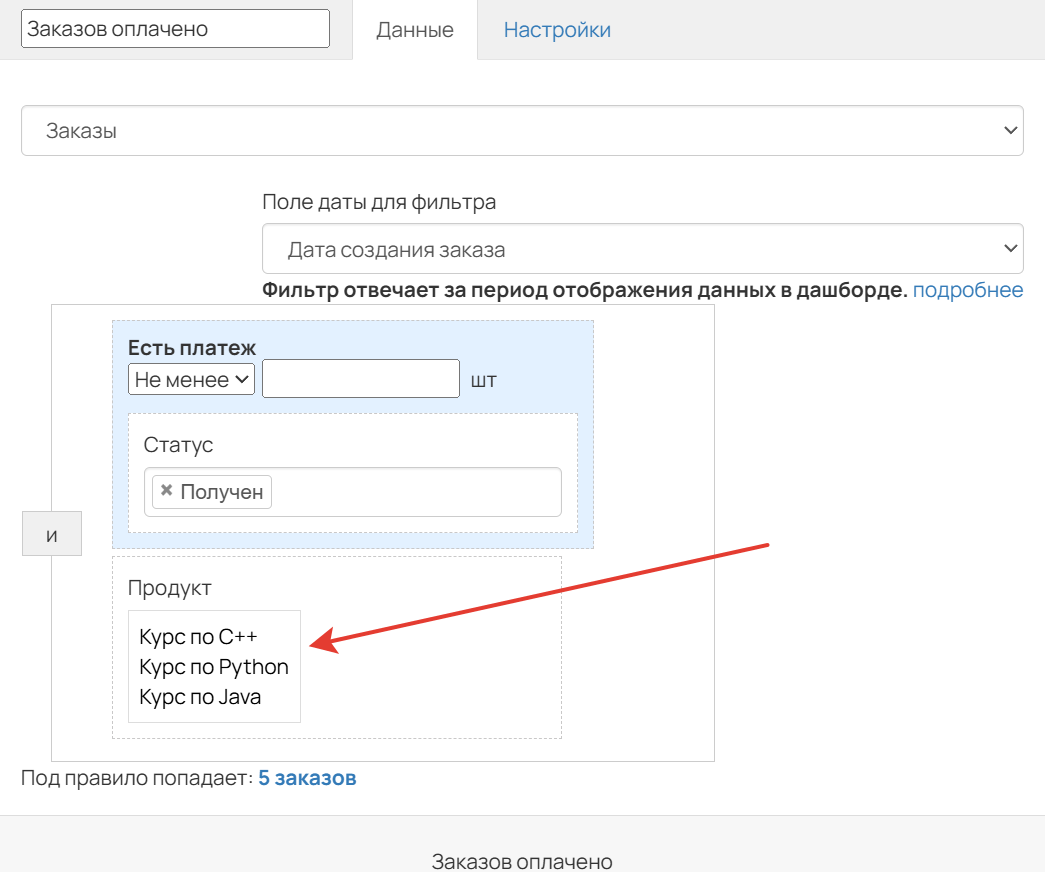The width and height of the screenshot is (1045, 872).
Task: Select Курс по Java in the product list
Action: click(x=200, y=696)
